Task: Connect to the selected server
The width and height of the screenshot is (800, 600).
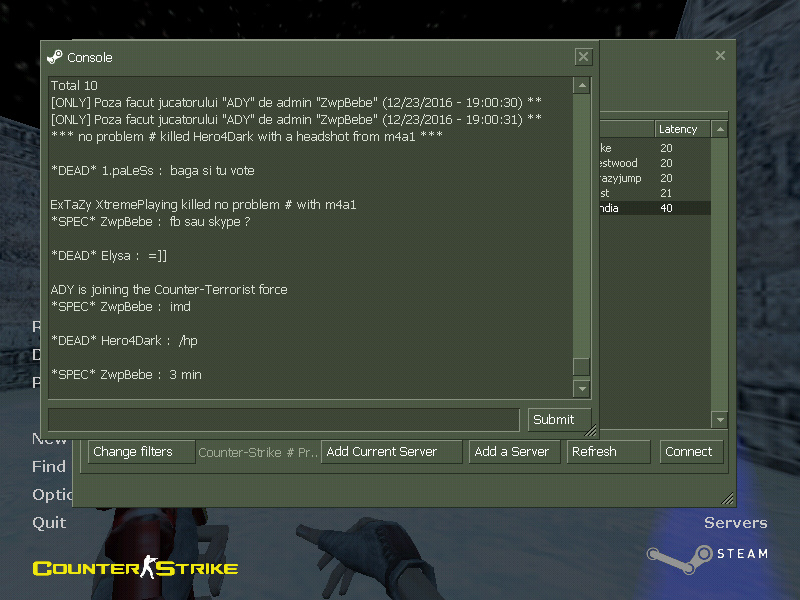Action: click(x=689, y=452)
